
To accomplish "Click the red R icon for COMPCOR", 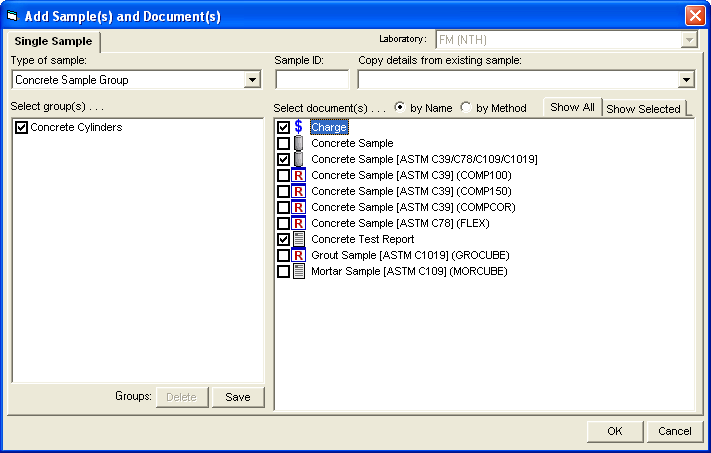I will (298, 207).
